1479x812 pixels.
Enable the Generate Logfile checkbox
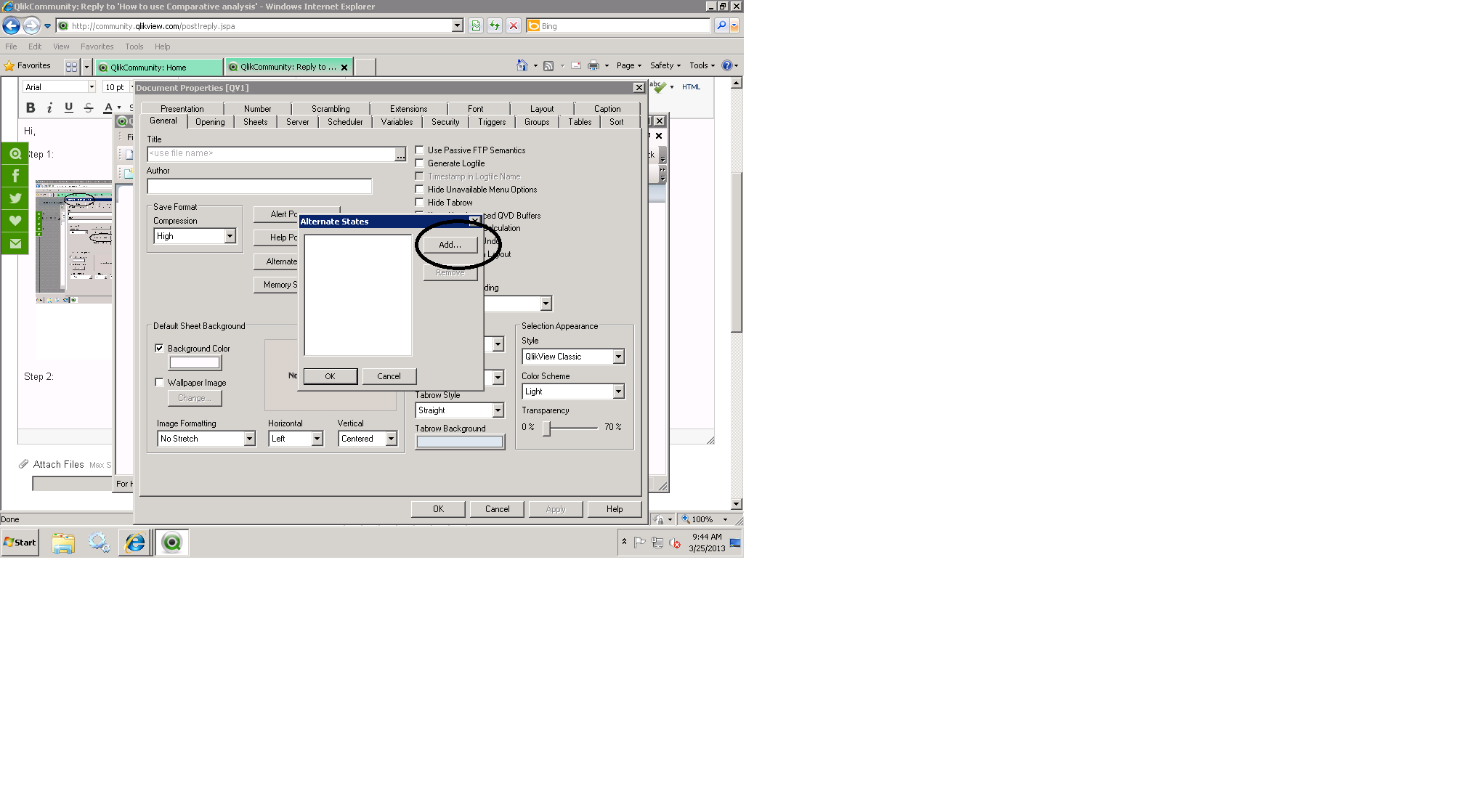[420, 163]
